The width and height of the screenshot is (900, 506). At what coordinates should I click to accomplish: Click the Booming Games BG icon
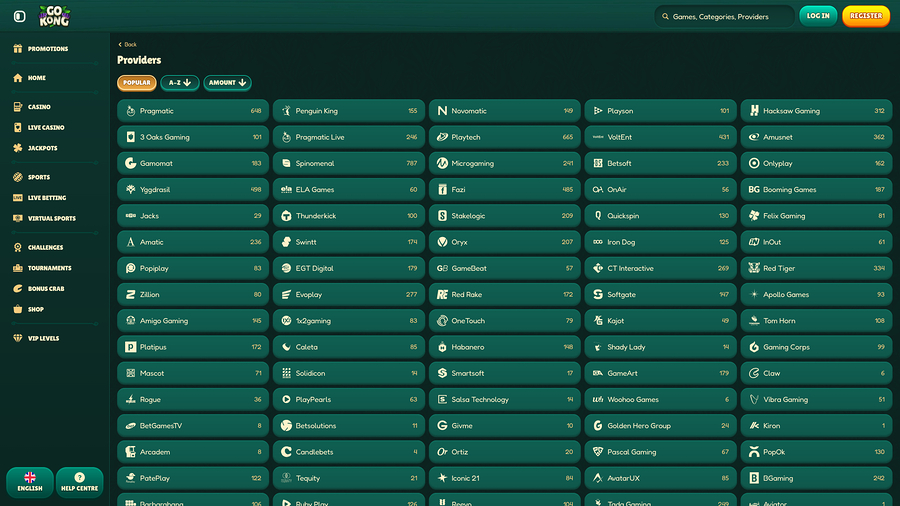click(754, 189)
